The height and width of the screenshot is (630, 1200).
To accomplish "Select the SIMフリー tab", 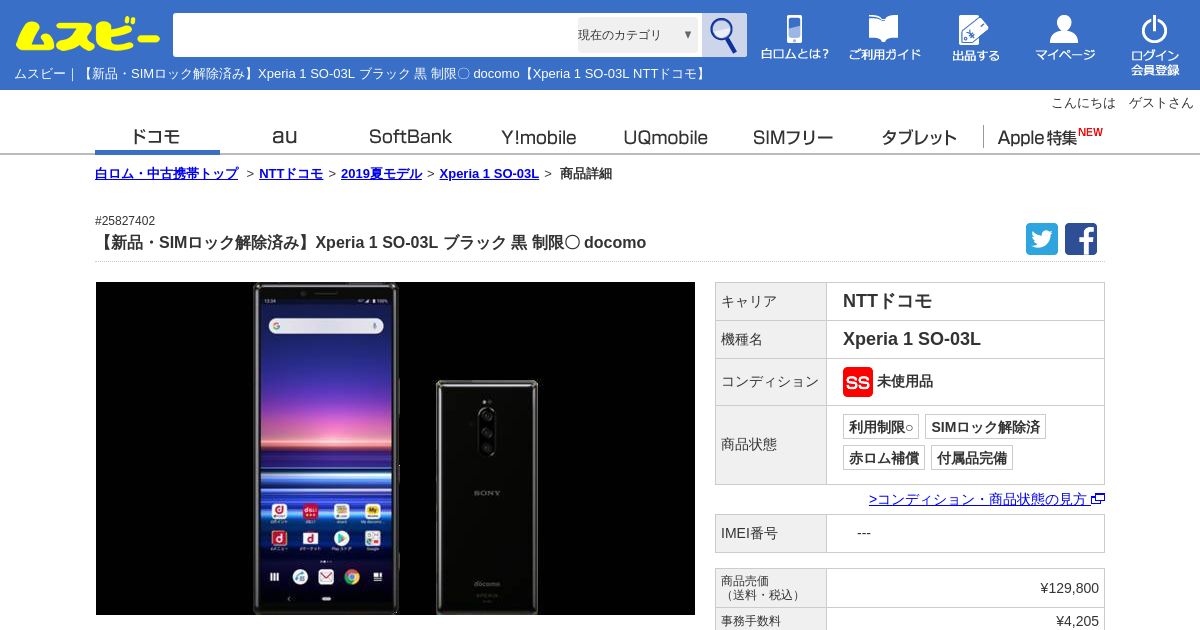I will (x=793, y=137).
